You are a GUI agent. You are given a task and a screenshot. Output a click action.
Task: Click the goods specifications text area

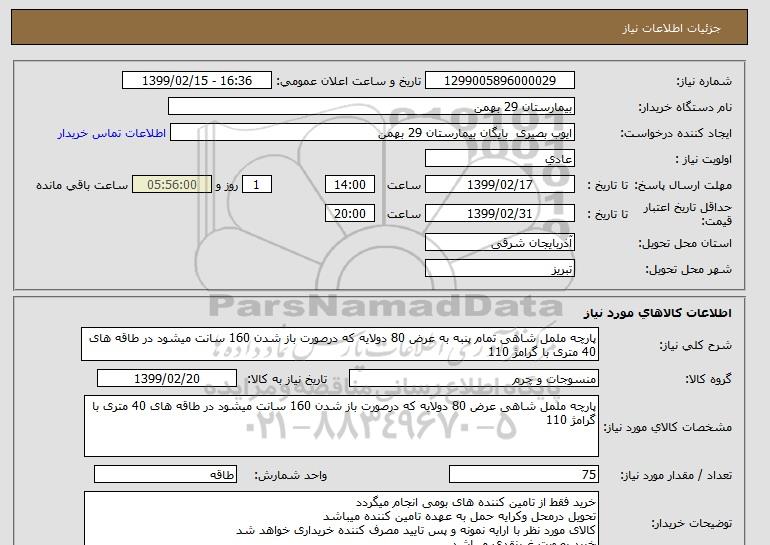coord(341,426)
